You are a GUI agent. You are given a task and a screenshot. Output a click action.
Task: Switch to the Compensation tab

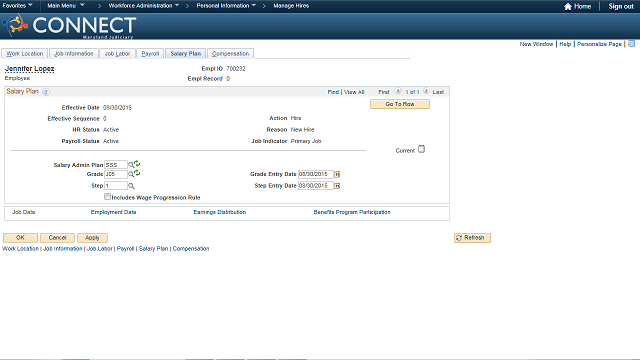tap(231, 53)
